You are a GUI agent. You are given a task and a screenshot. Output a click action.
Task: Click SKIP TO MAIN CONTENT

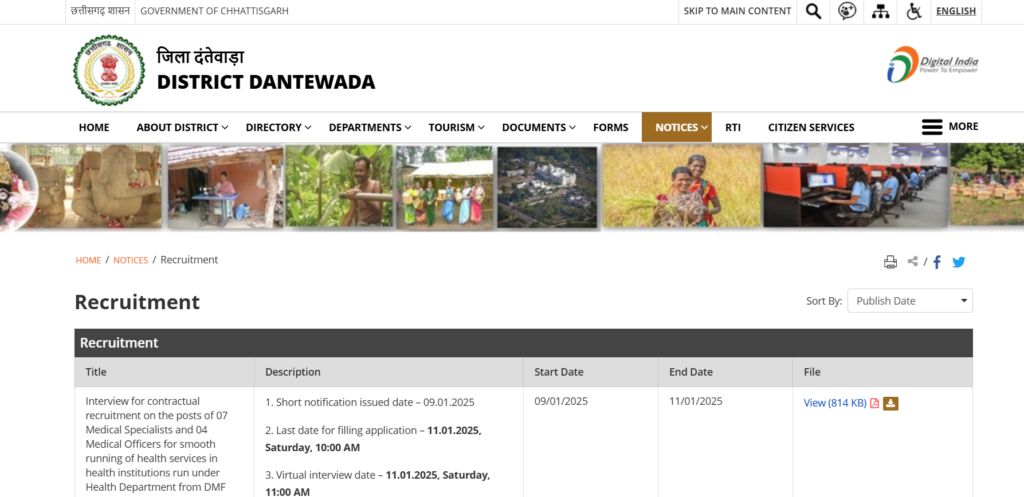(737, 11)
